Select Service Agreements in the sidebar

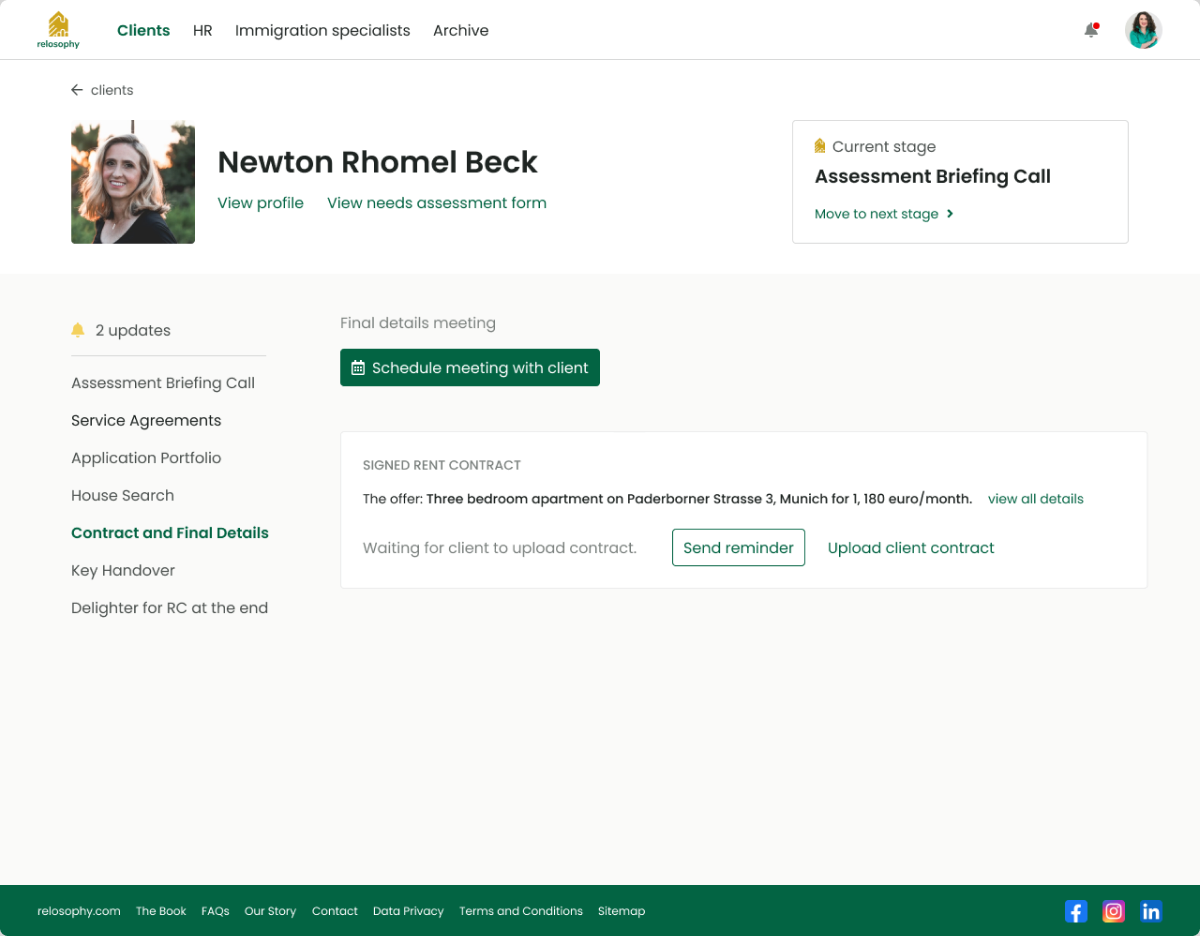146,420
